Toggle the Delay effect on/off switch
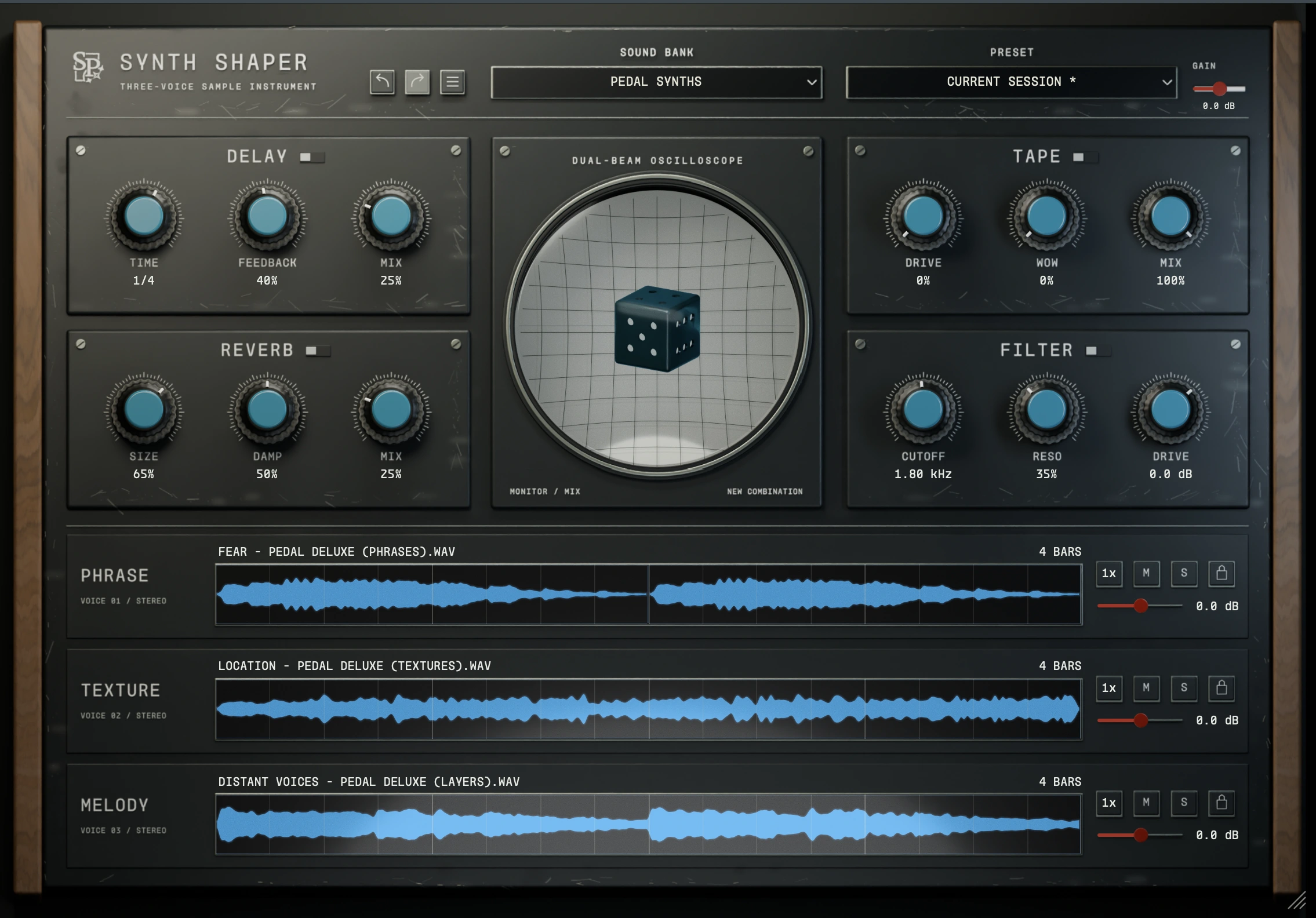Viewport: 1316px width, 918px height. pos(312,157)
